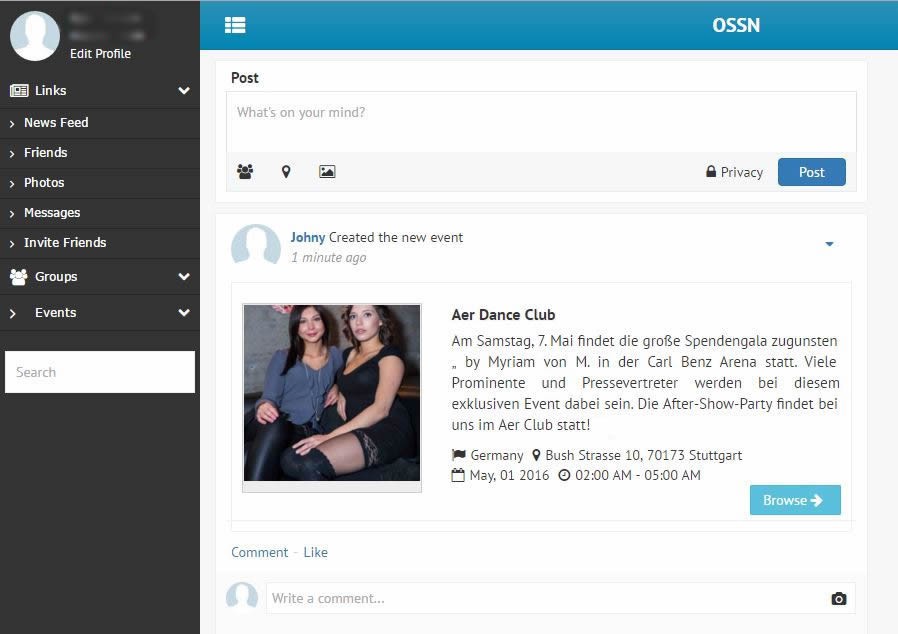The height and width of the screenshot is (634, 898).
Task: Attach a photo using the image icon
Action: pyautogui.click(x=327, y=171)
